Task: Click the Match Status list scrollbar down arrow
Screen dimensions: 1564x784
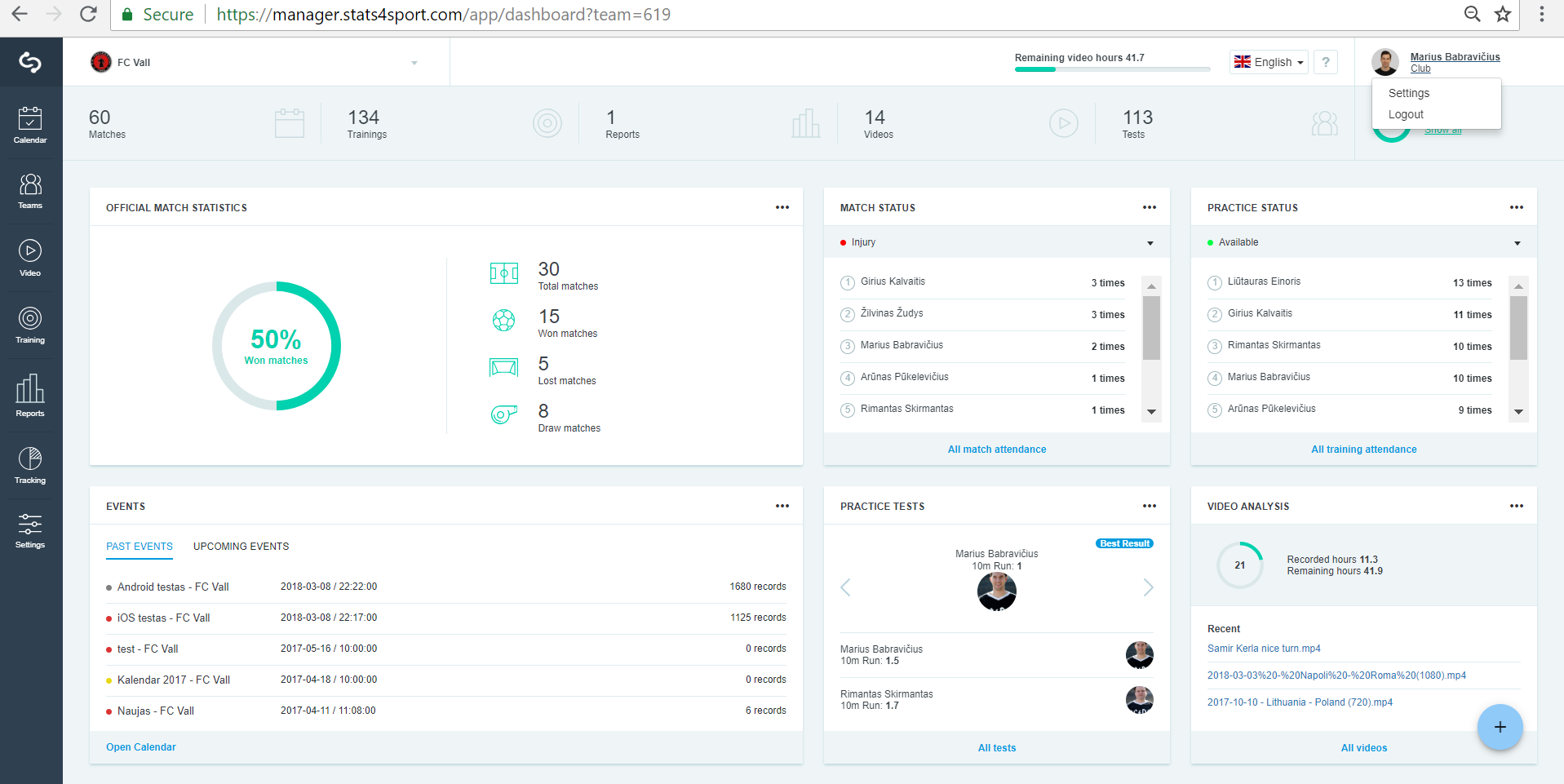Action: [x=1151, y=411]
